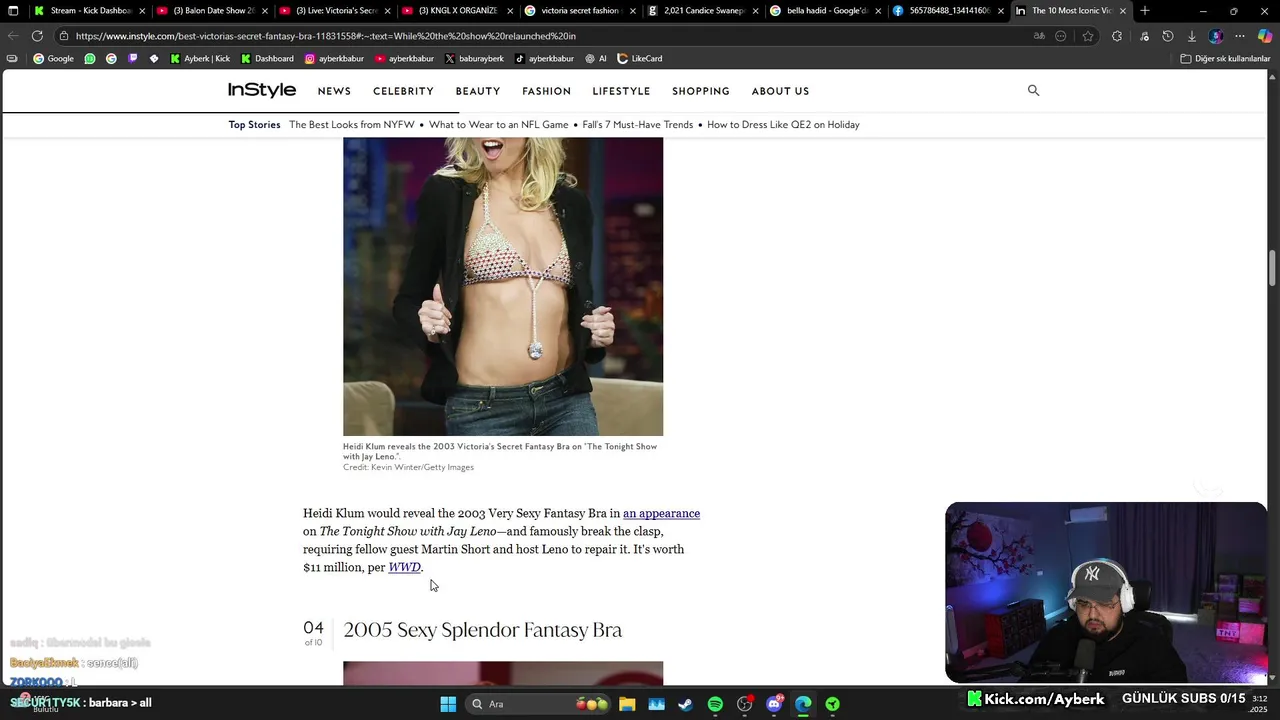Open the BEAUTY menu item
The height and width of the screenshot is (720, 1280).
(478, 91)
